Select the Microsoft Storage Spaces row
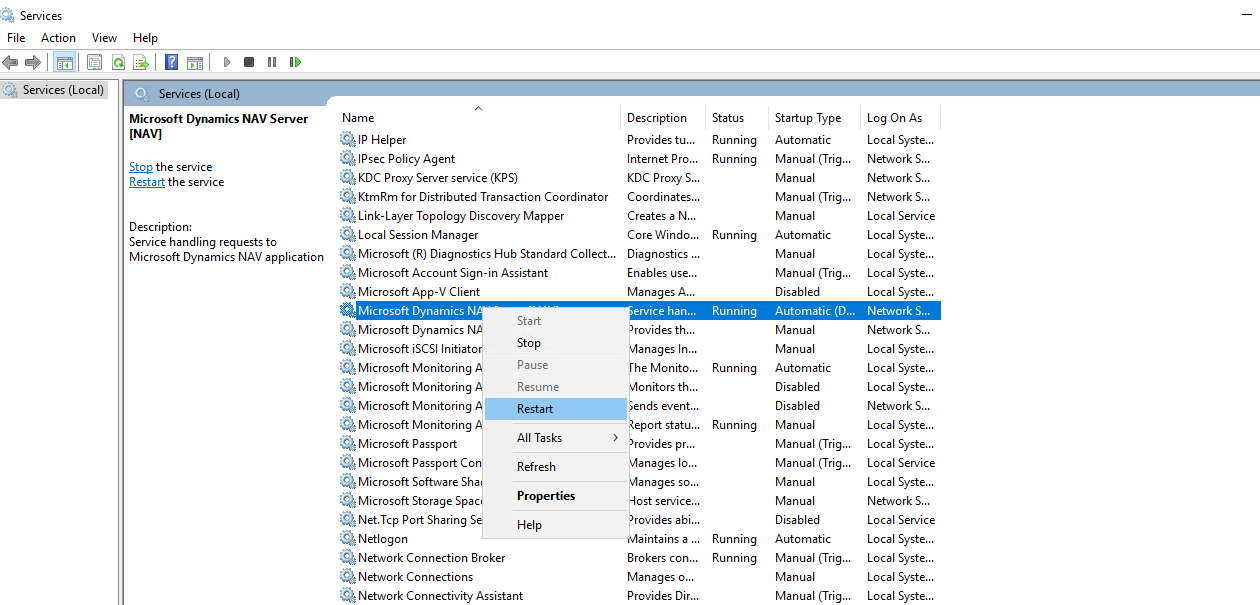 click(x=640, y=501)
